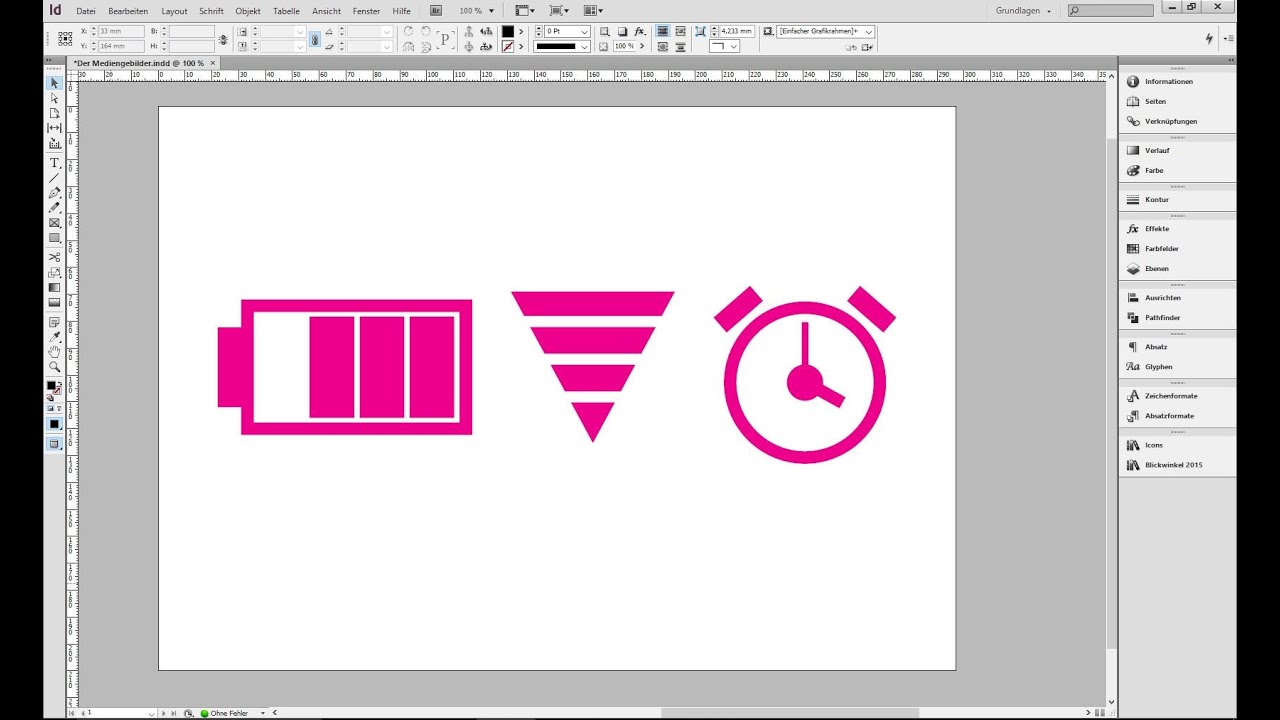Open the arrange documents dropdown
The image size is (1280, 720).
[x=593, y=10]
